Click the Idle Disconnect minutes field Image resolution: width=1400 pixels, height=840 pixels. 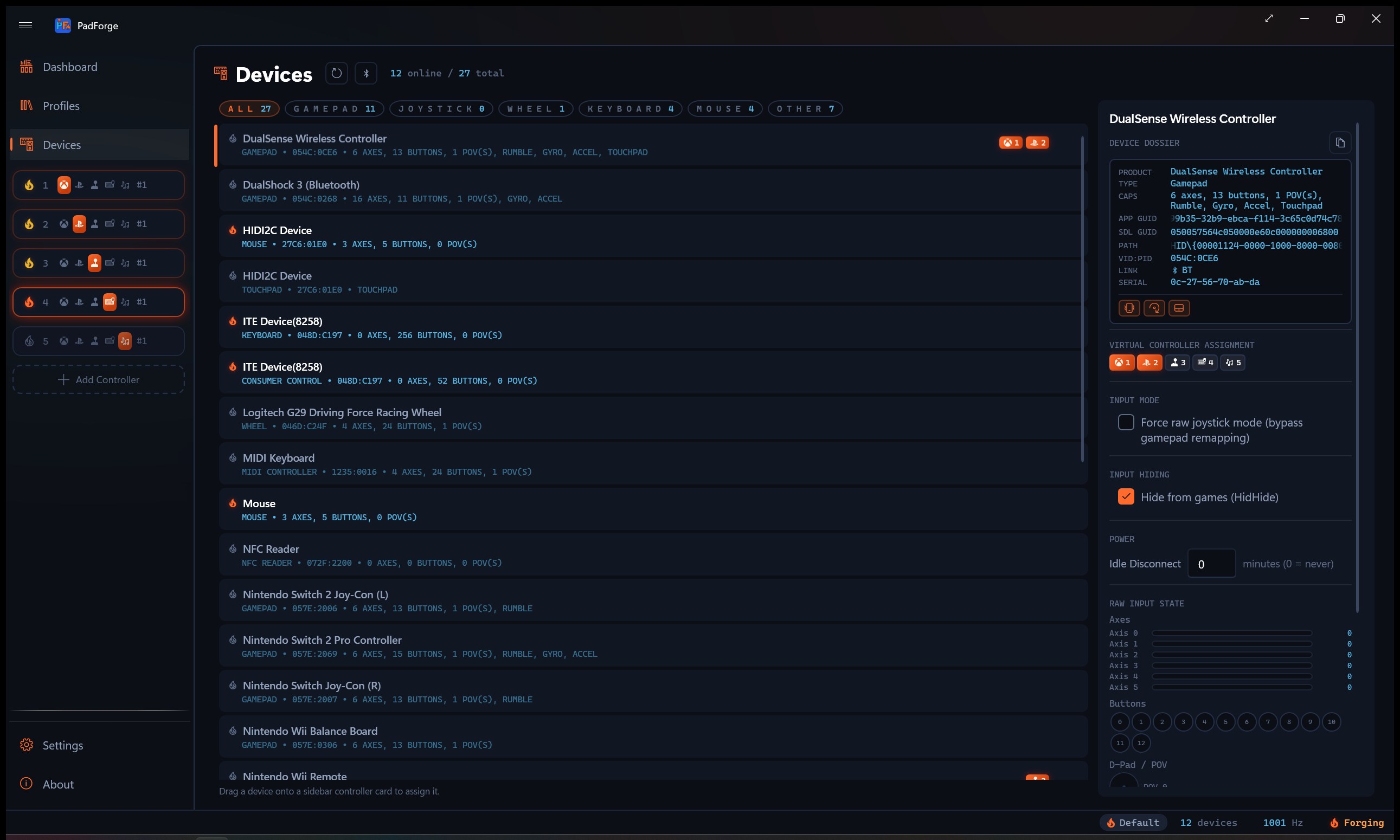[x=1211, y=564]
